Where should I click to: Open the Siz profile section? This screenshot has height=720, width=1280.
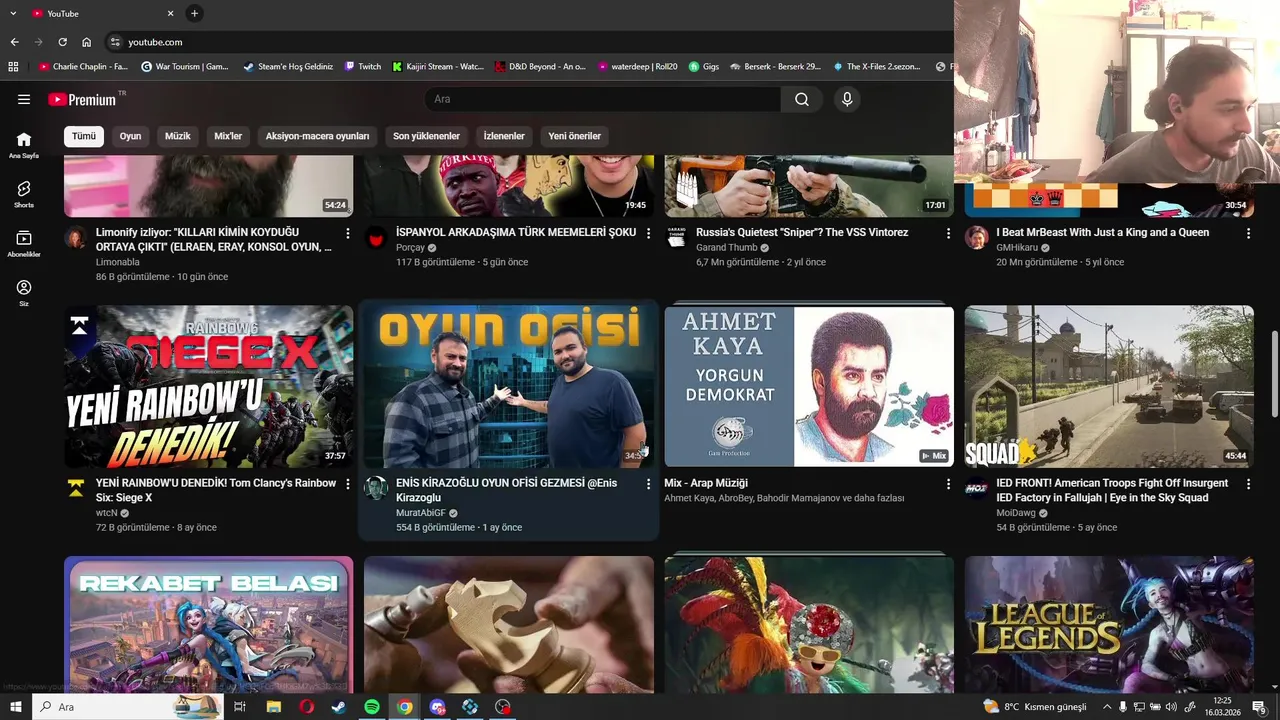click(24, 293)
